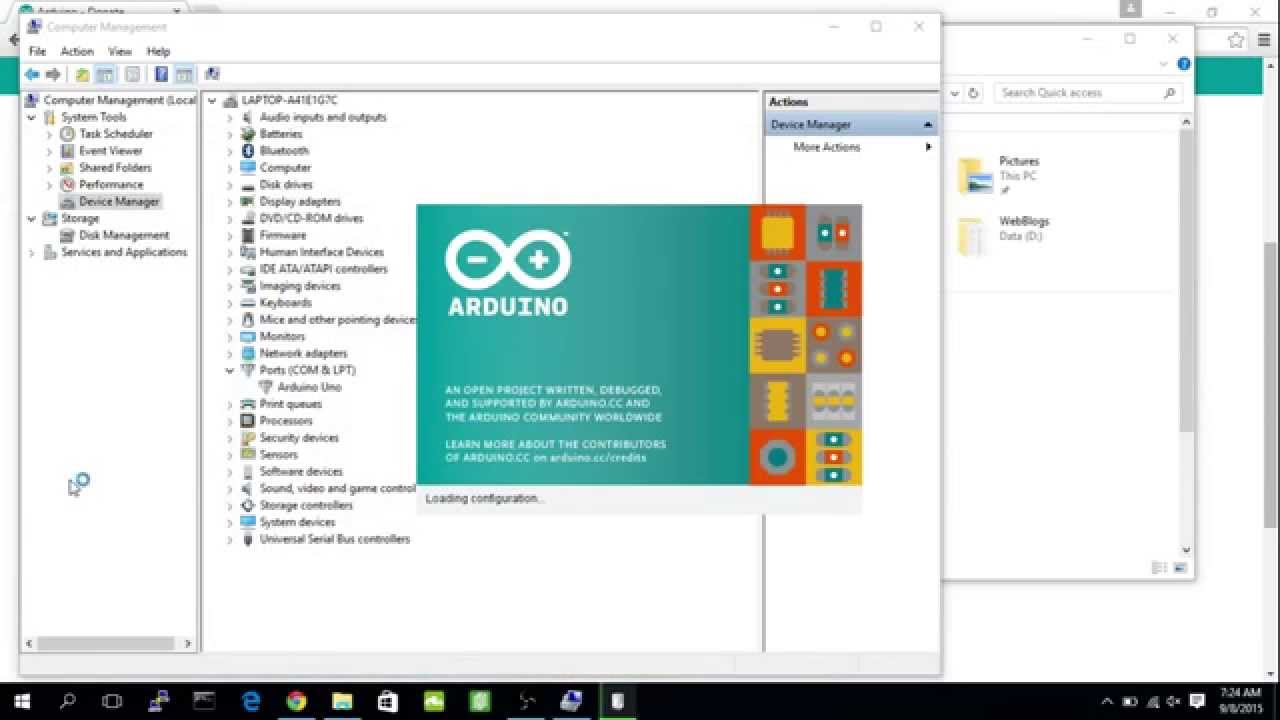Expand the Network adapters category

click(229, 354)
